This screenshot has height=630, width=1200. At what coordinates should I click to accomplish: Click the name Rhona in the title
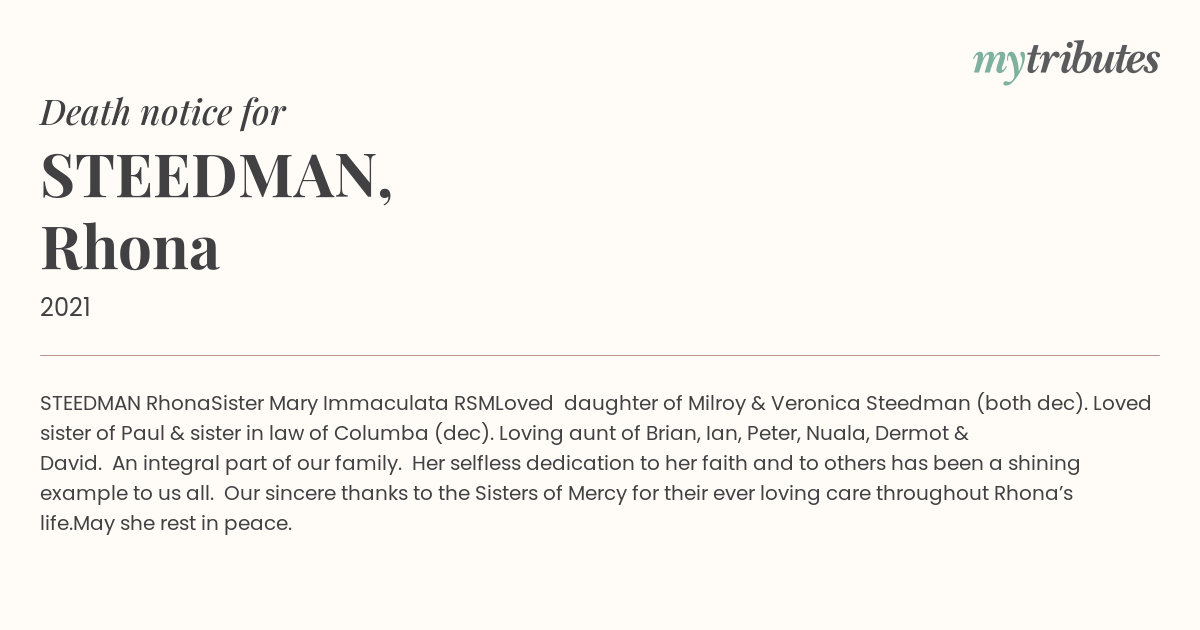point(130,249)
